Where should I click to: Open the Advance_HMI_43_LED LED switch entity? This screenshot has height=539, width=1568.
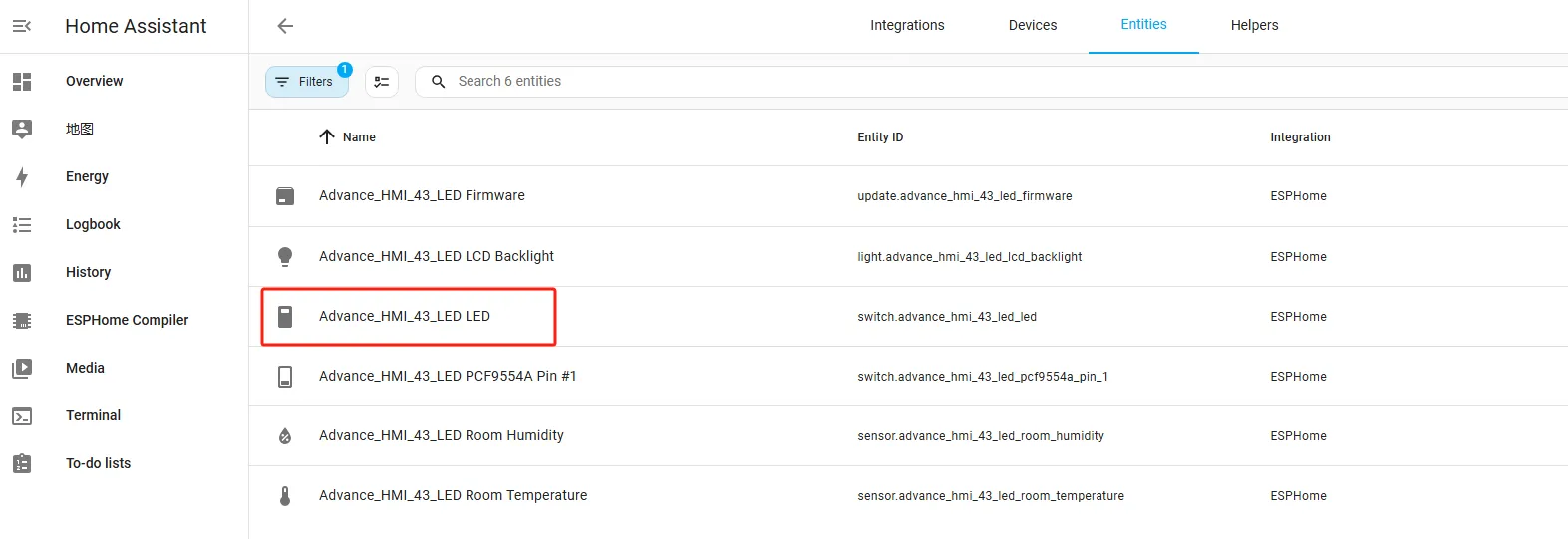click(405, 317)
